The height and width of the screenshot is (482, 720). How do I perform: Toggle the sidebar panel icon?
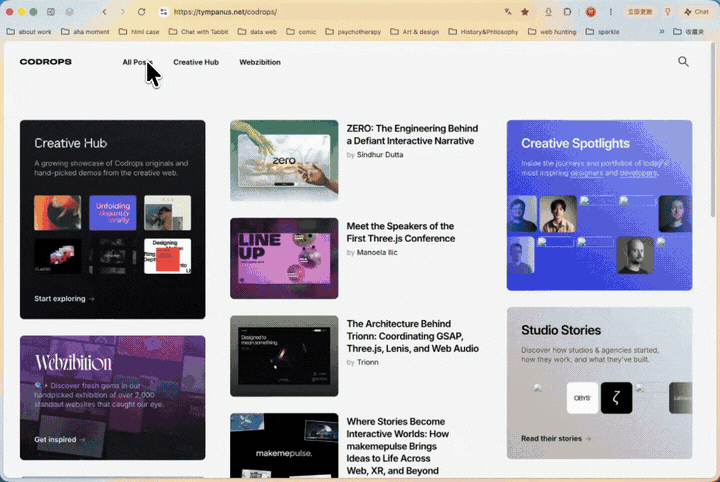[51, 12]
